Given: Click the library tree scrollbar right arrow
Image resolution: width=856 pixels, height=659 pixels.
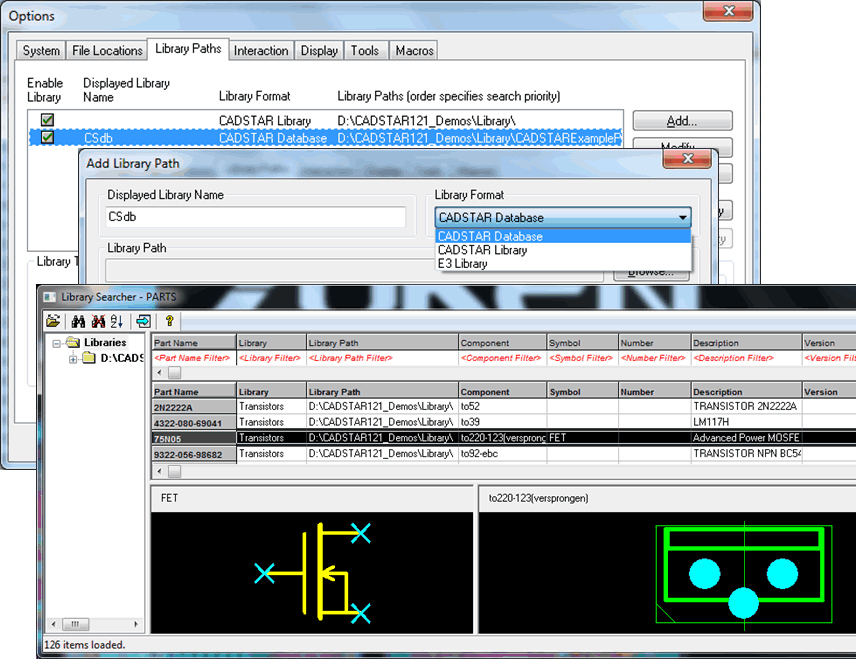Looking at the screenshot, I should click(x=135, y=624).
